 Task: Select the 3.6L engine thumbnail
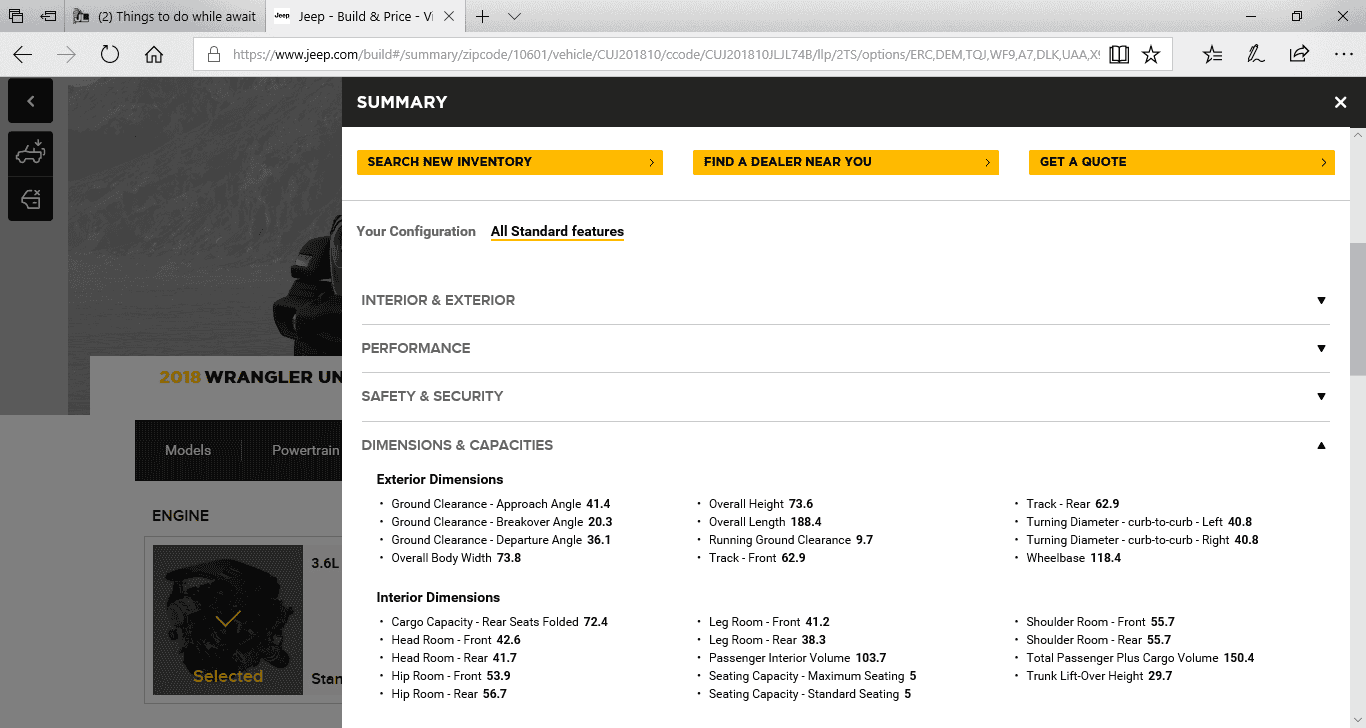[228, 620]
